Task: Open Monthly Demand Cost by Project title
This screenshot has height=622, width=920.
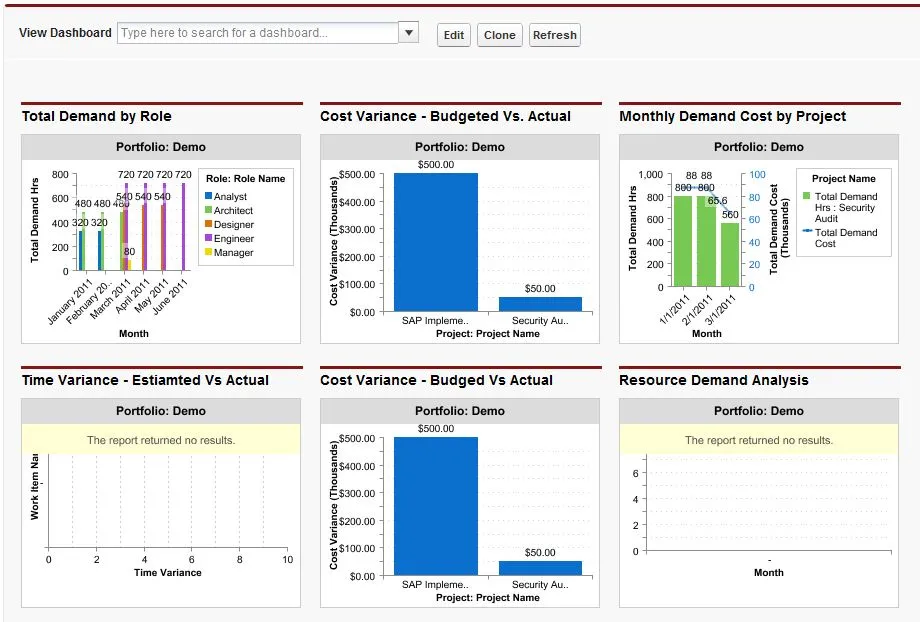Action: point(733,116)
